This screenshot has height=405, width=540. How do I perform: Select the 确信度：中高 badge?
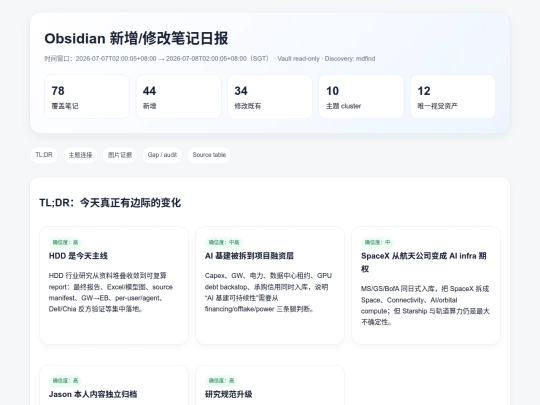224,242
